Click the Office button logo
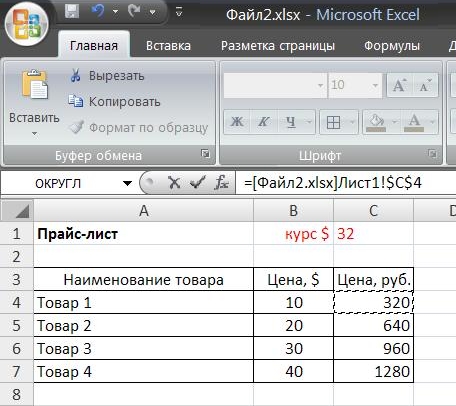This screenshot has width=456, height=406. click(x=26, y=24)
